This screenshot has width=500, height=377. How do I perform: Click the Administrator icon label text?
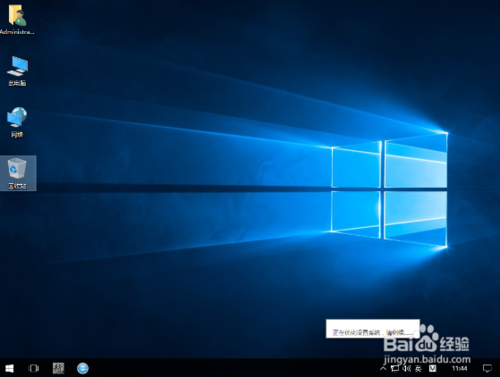pyautogui.click(x=17, y=32)
